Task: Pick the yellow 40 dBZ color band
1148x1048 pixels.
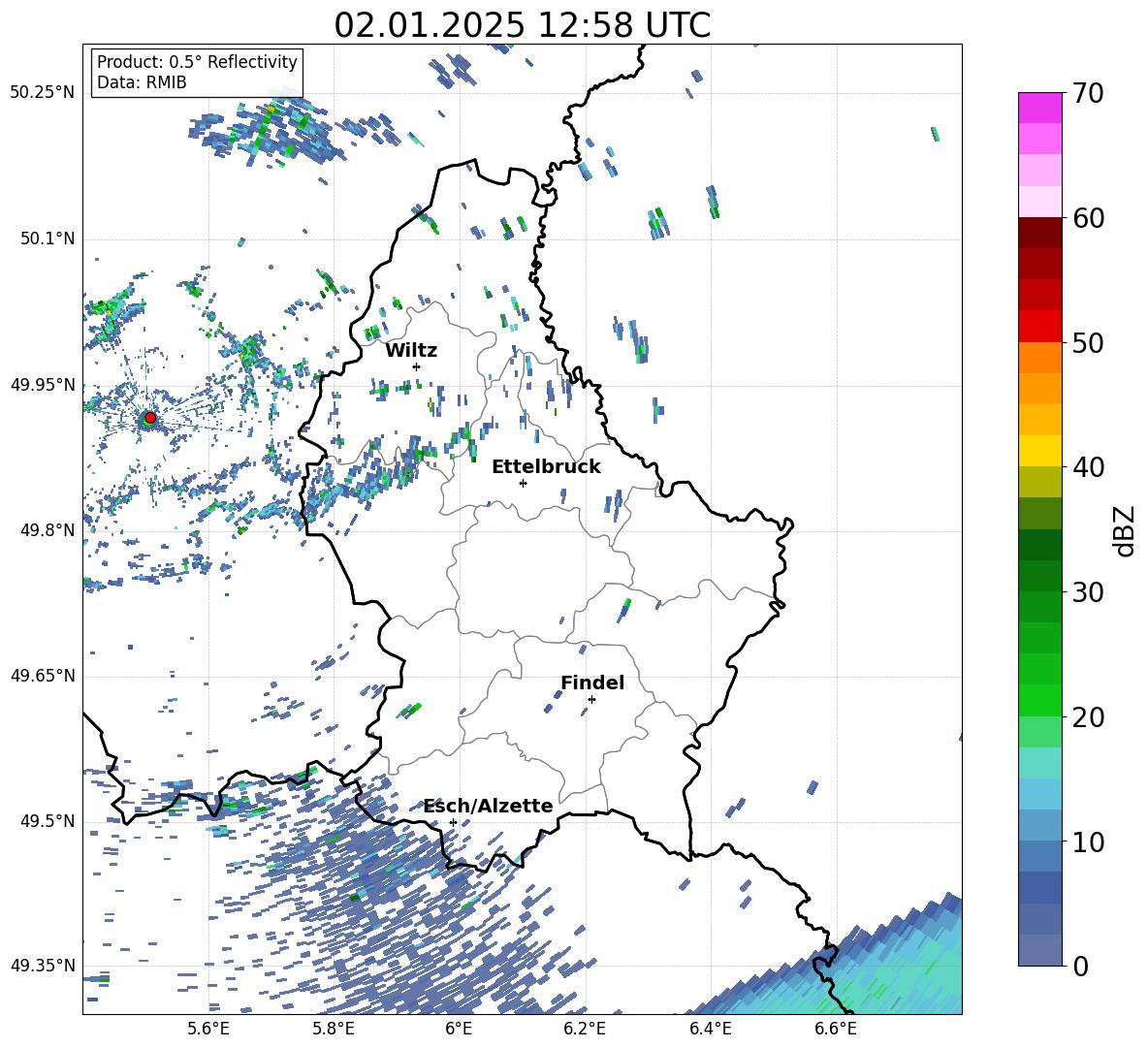Action: tap(1039, 451)
